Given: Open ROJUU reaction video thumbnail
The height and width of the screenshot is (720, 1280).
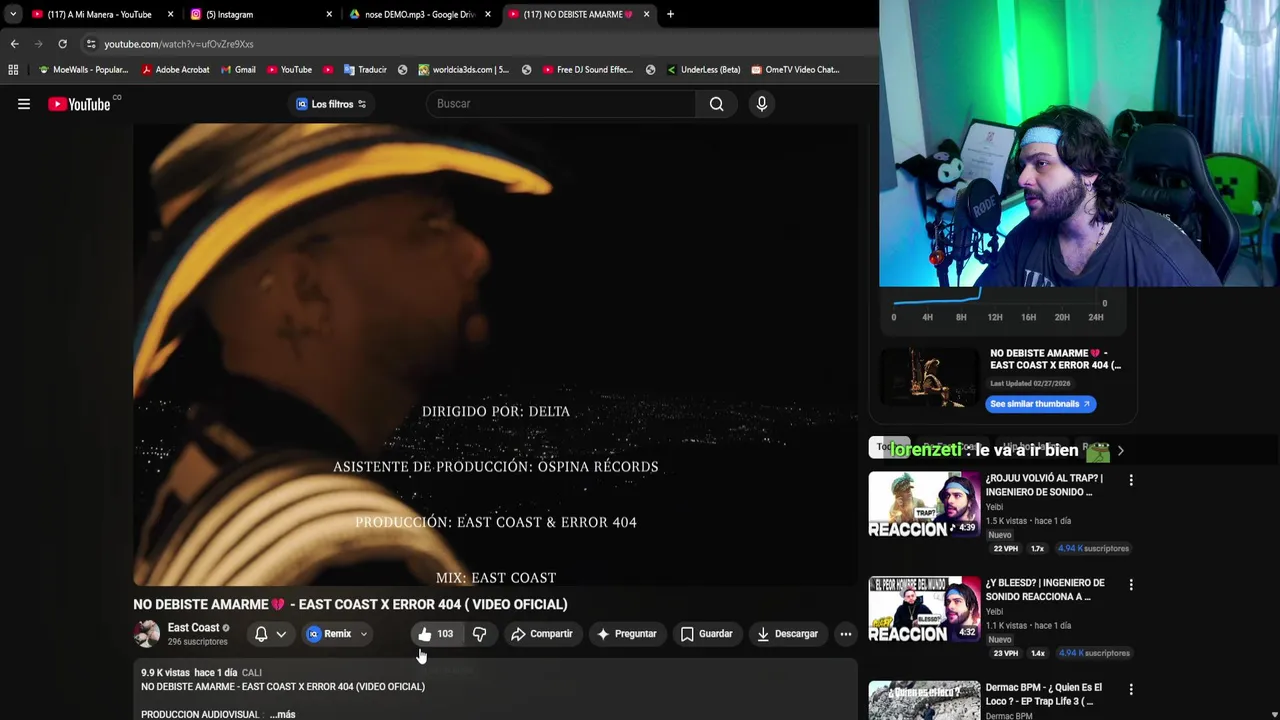Looking at the screenshot, I should (x=924, y=505).
